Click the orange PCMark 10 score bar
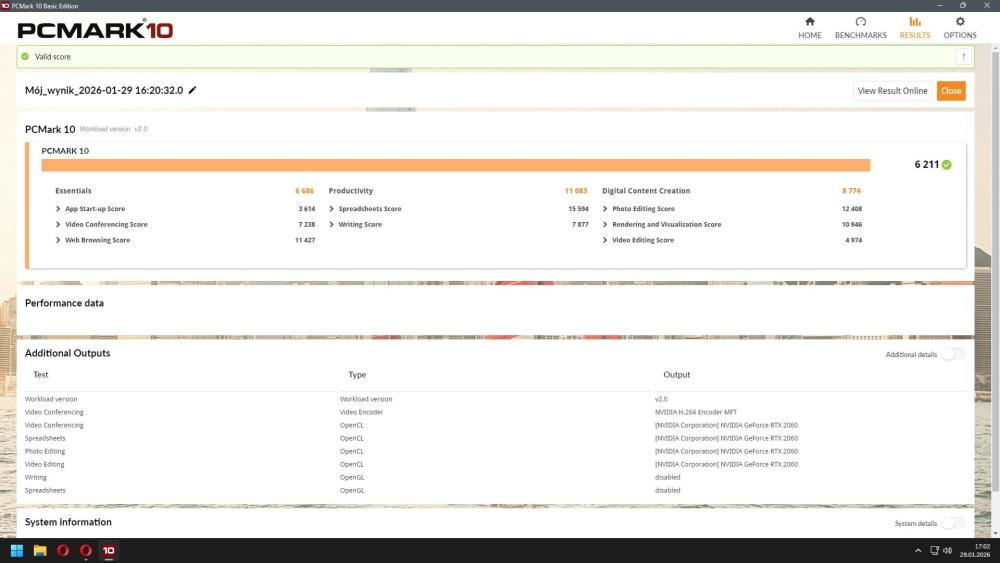Image resolution: width=1000 pixels, height=563 pixels. point(455,165)
